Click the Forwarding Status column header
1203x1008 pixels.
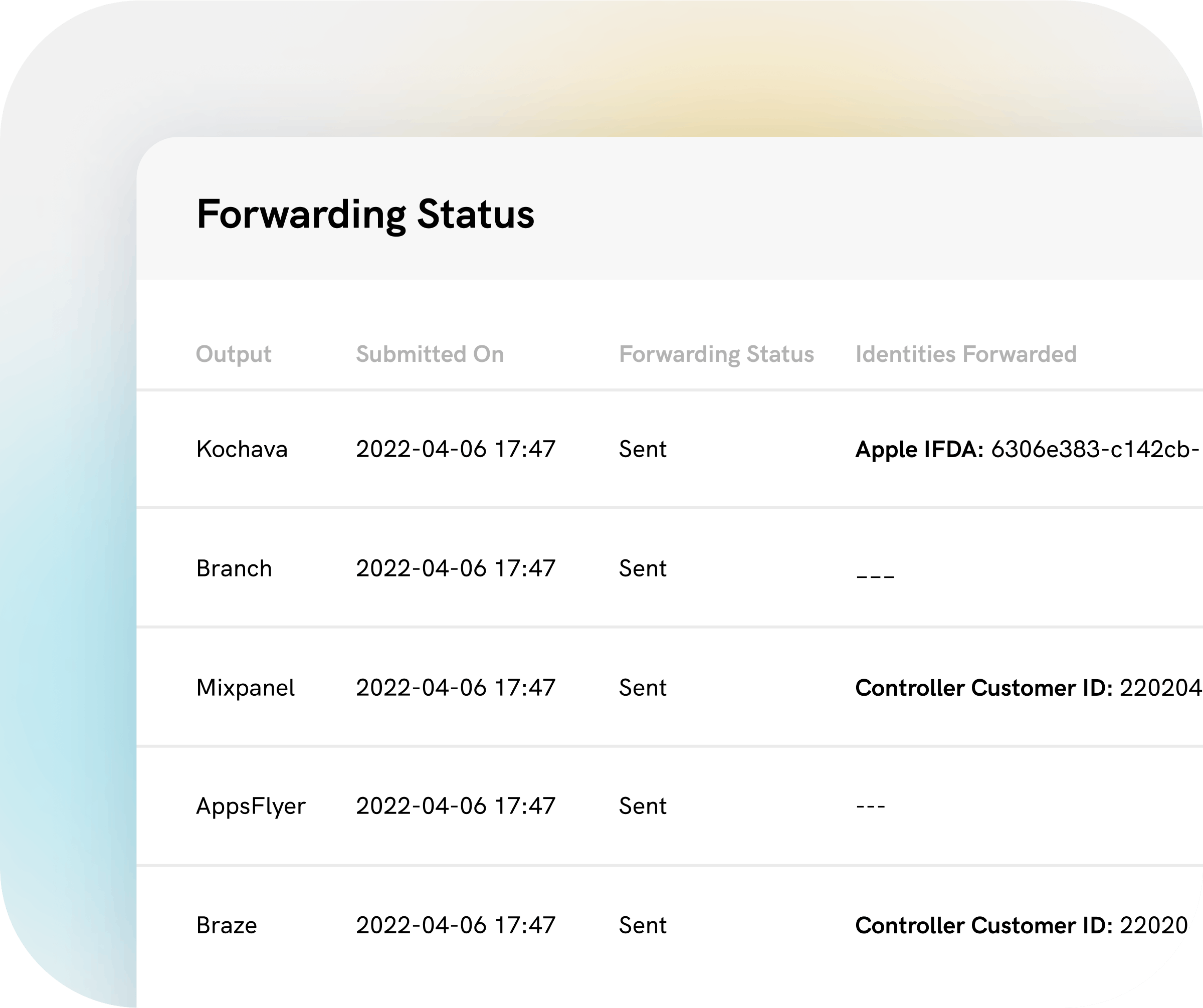pyautogui.click(x=717, y=354)
